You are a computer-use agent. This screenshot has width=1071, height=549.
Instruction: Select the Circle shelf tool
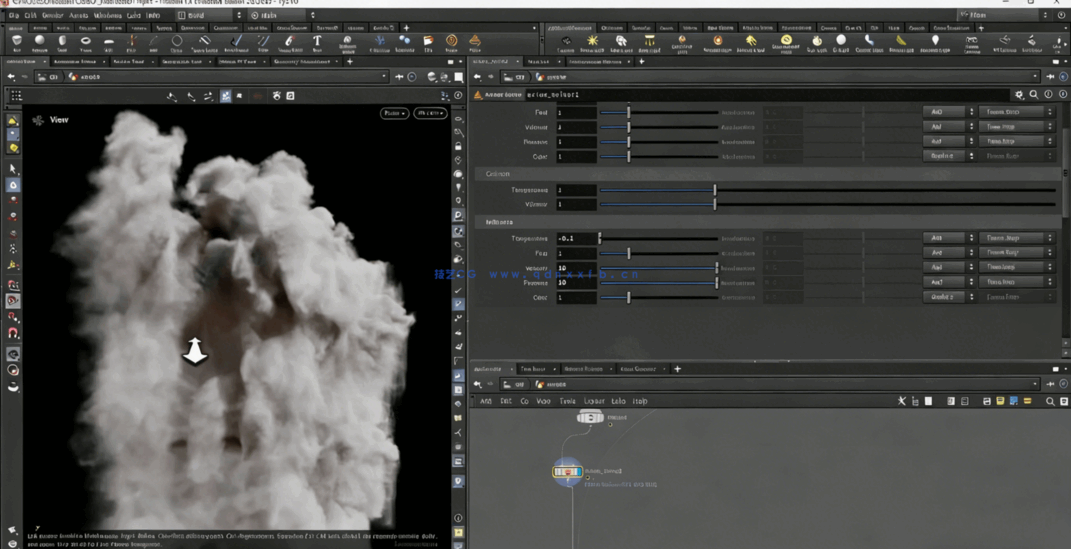pos(176,44)
